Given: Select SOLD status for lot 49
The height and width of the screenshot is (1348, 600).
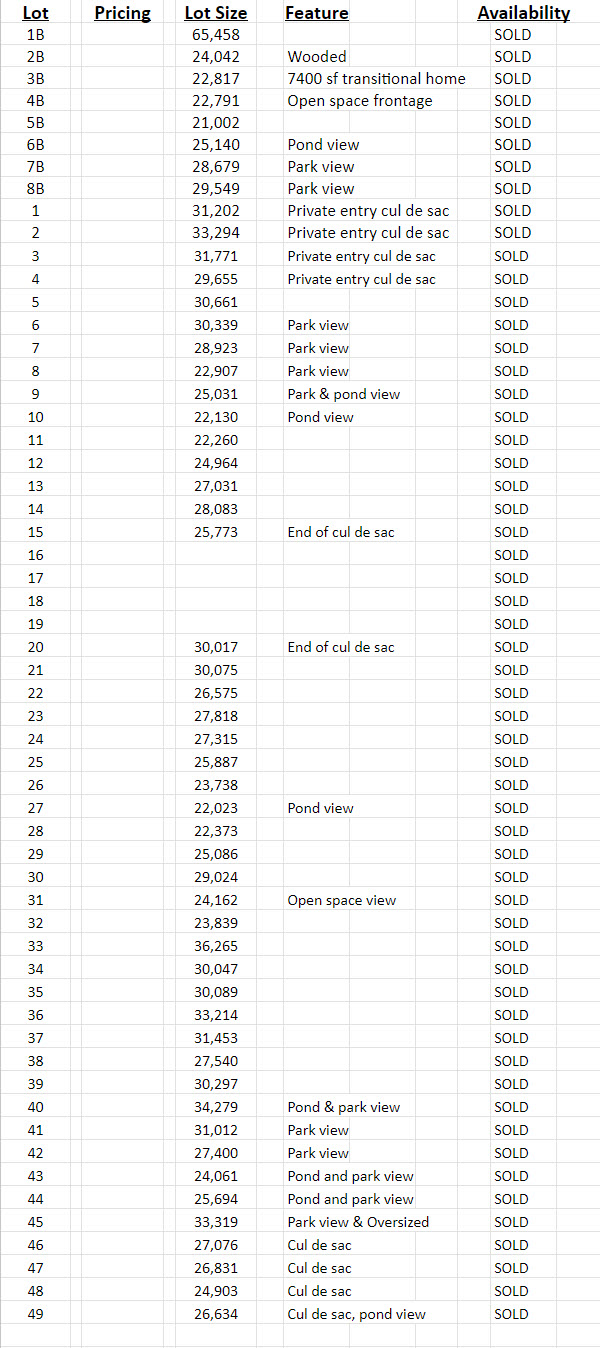Looking at the screenshot, I should (x=511, y=1314).
